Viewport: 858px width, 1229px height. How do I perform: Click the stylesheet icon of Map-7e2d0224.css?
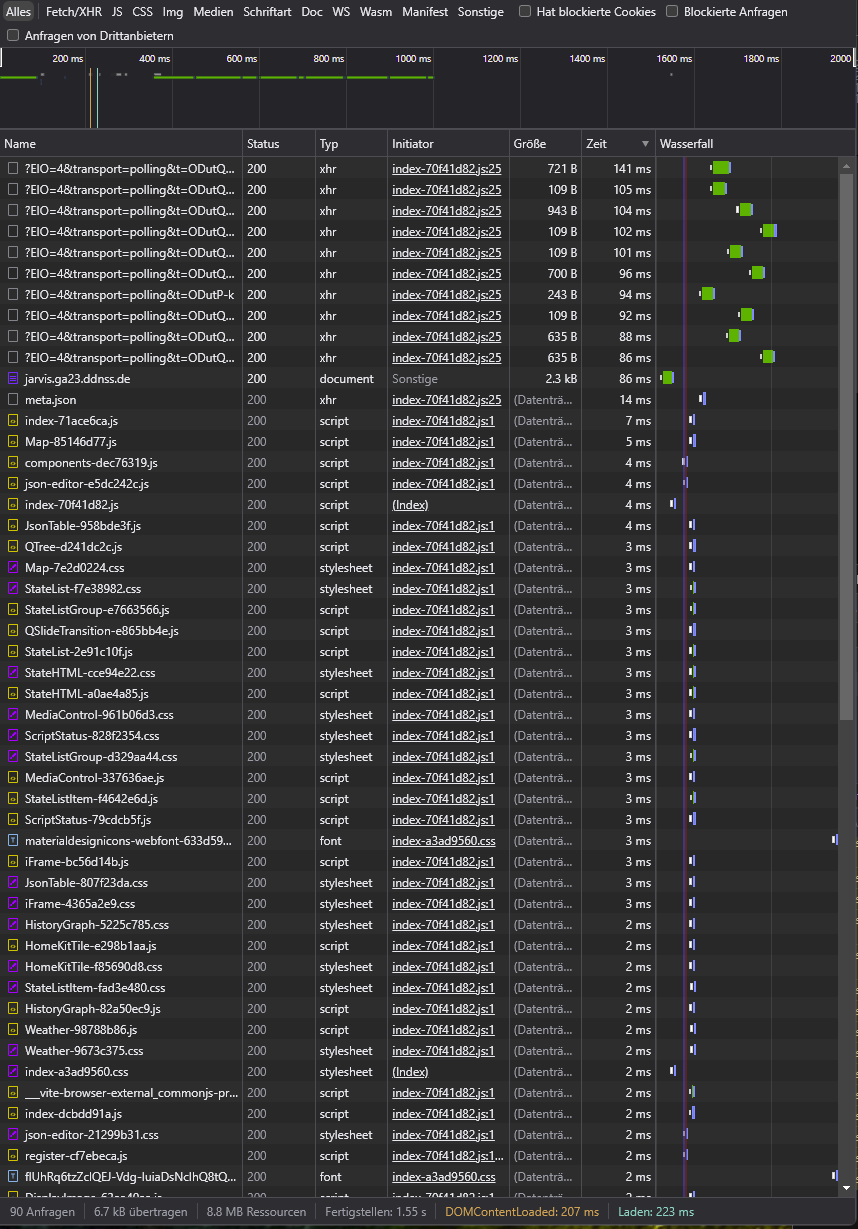[13, 568]
